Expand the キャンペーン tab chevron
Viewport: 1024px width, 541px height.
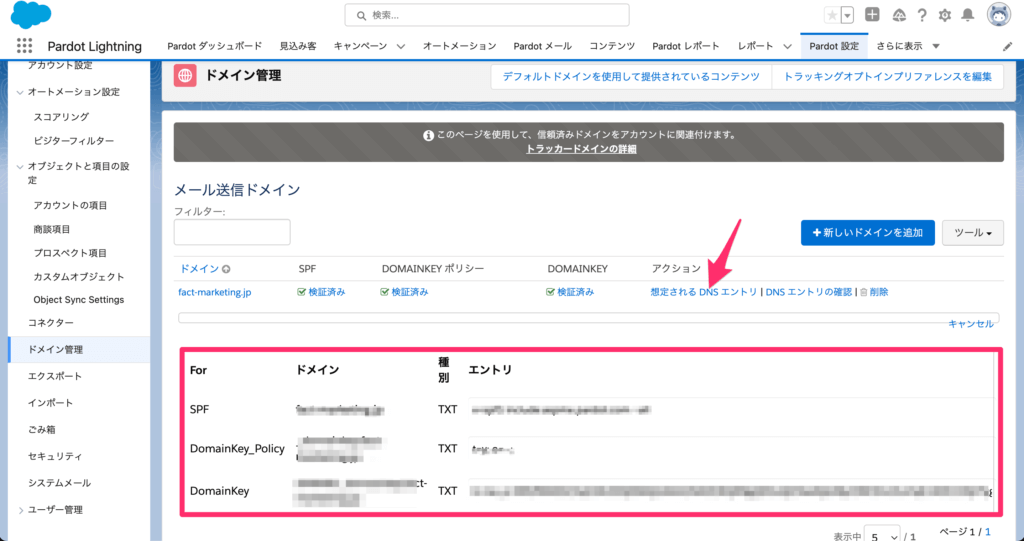(401, 46)
